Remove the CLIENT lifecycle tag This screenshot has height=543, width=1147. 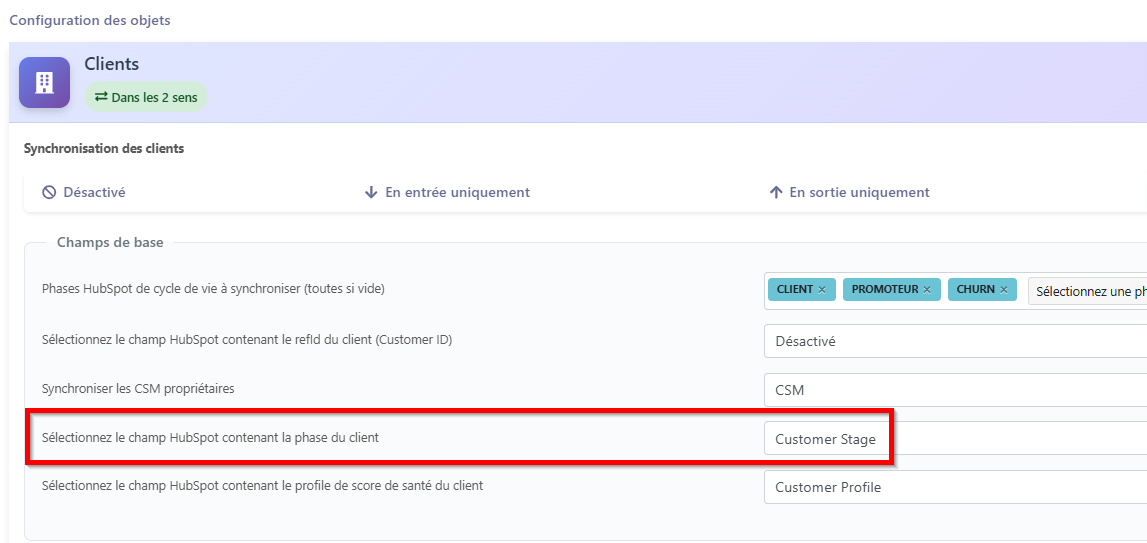(822, 290)
